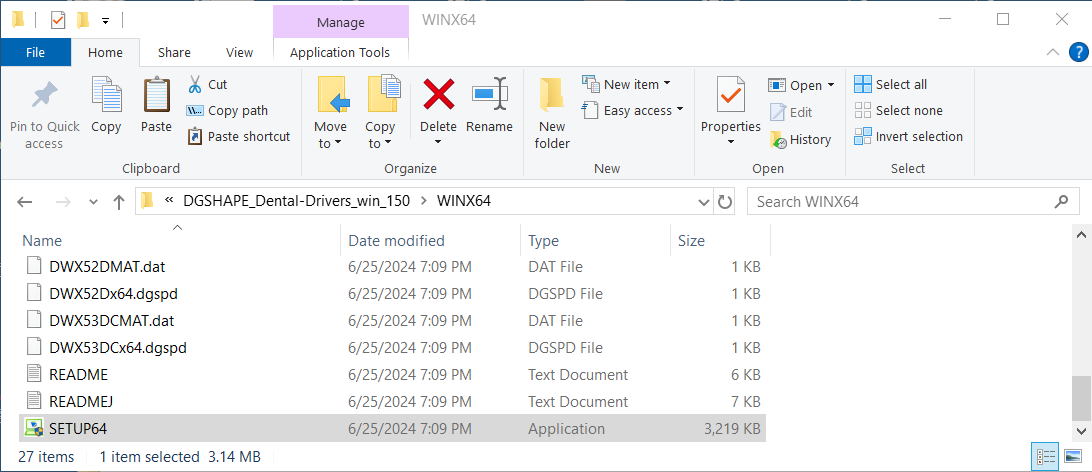Viewport: 1092px width, 472px height.
Task: Open Help with the blue question mark
Action: [x=1077, y=52]
